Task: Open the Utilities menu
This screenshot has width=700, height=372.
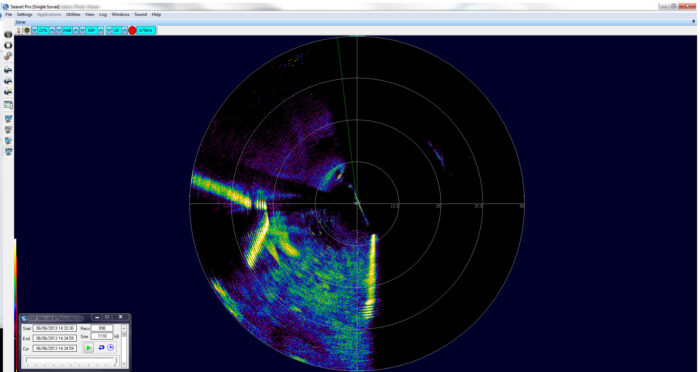Action: [73, 14]
